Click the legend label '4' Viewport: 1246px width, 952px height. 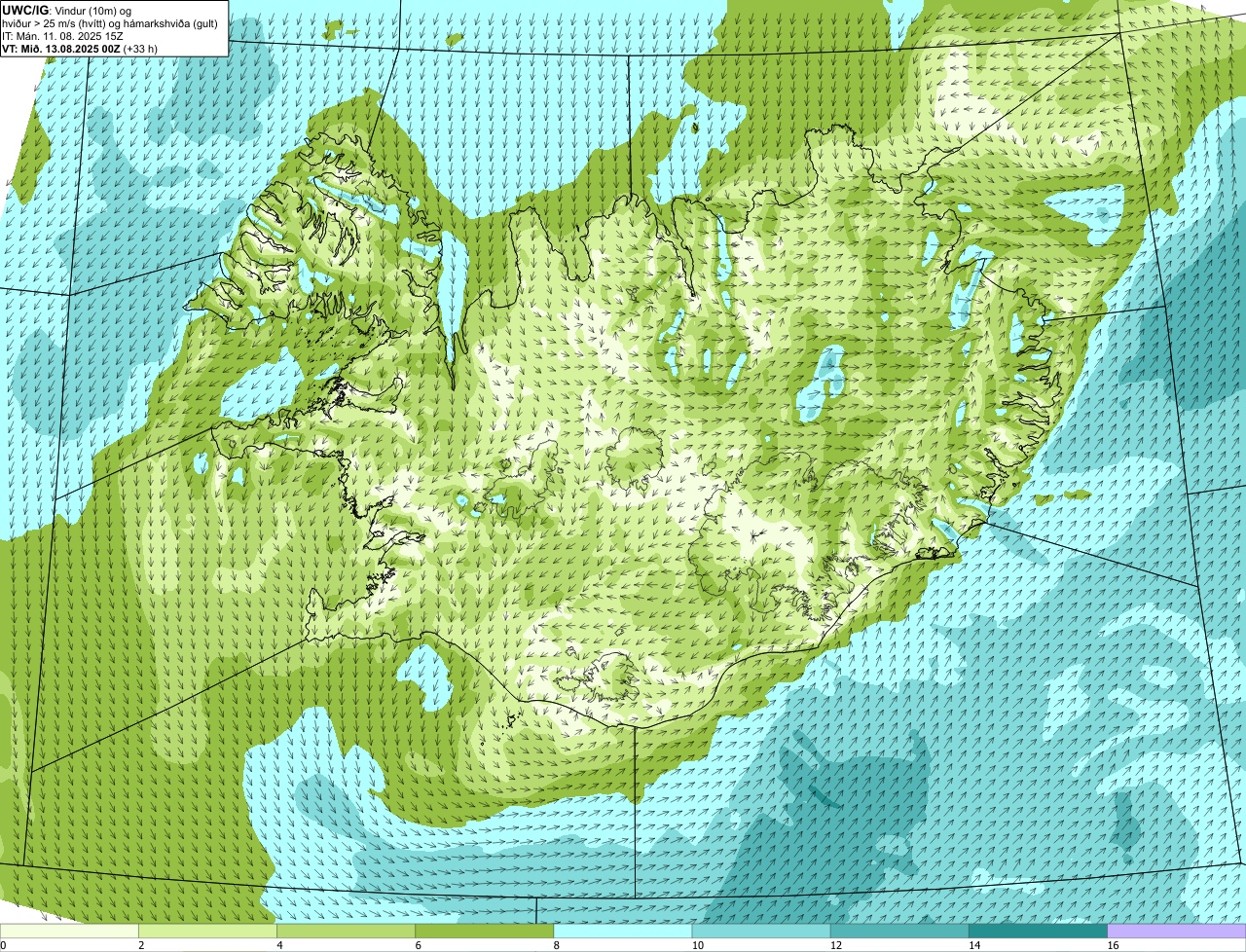click(x=279, y=945)
